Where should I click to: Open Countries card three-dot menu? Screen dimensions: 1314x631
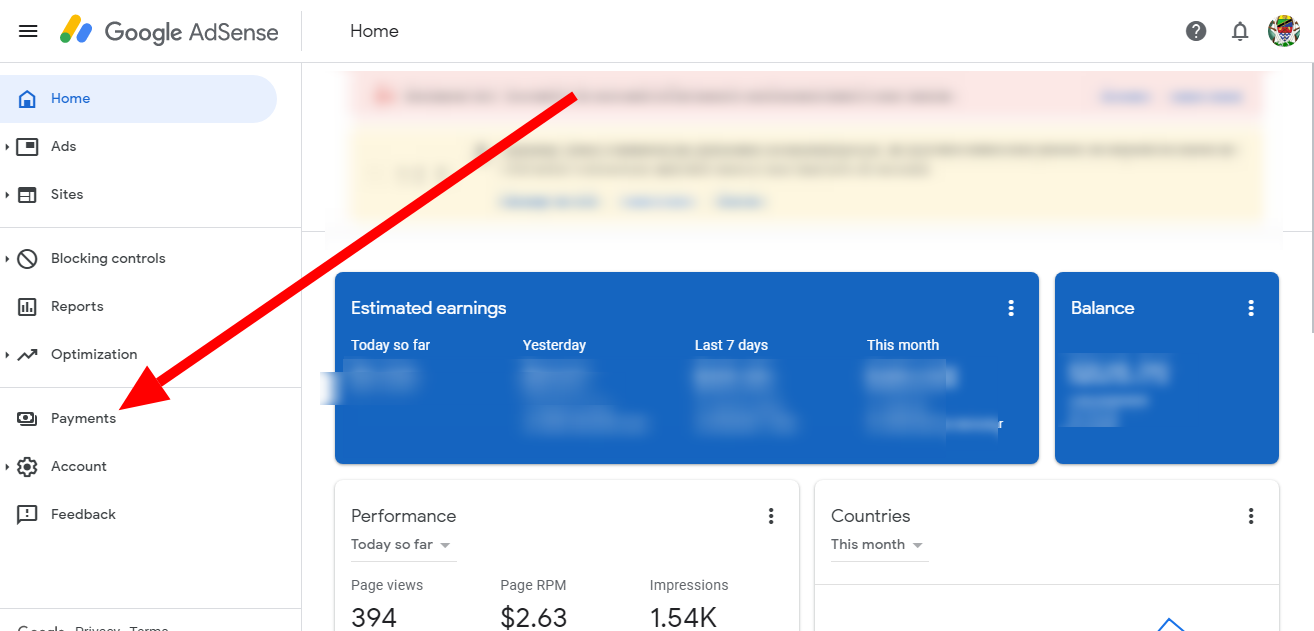1251,516
